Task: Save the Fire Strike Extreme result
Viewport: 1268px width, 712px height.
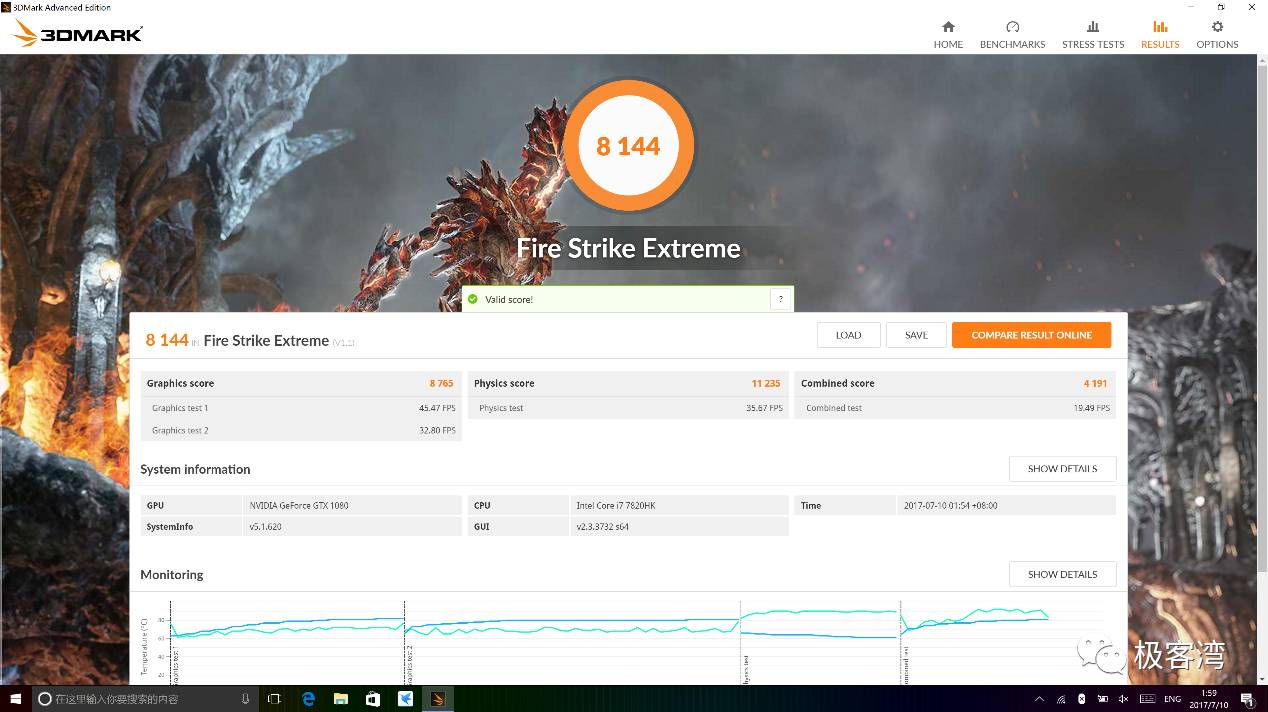Action: [916, 335]
